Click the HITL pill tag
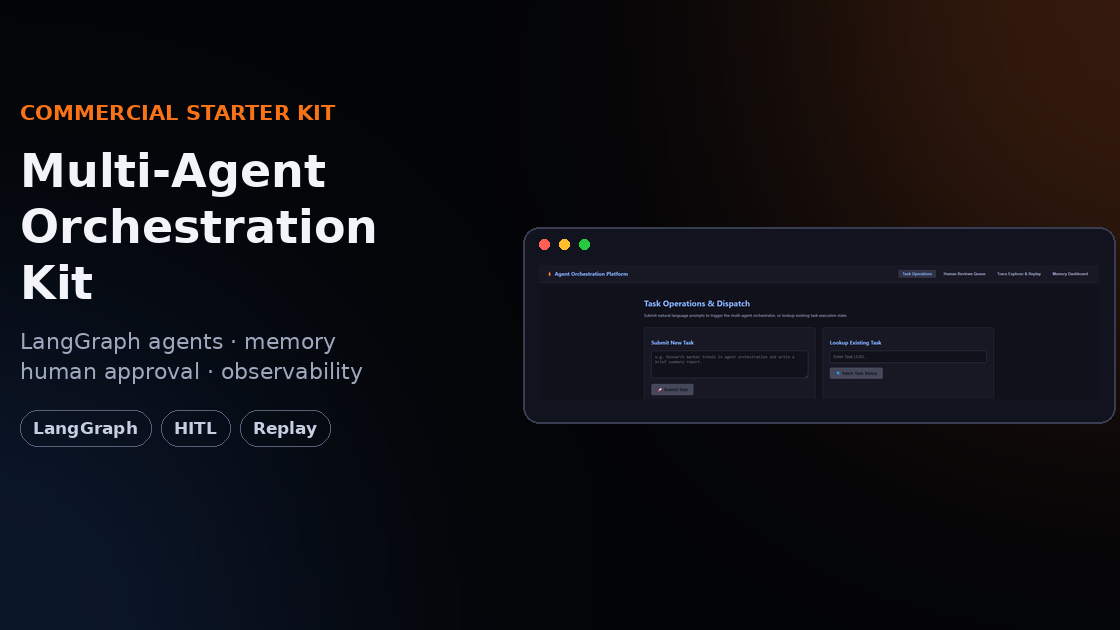This screenshot has height=630, width=1120. point(196,429)
